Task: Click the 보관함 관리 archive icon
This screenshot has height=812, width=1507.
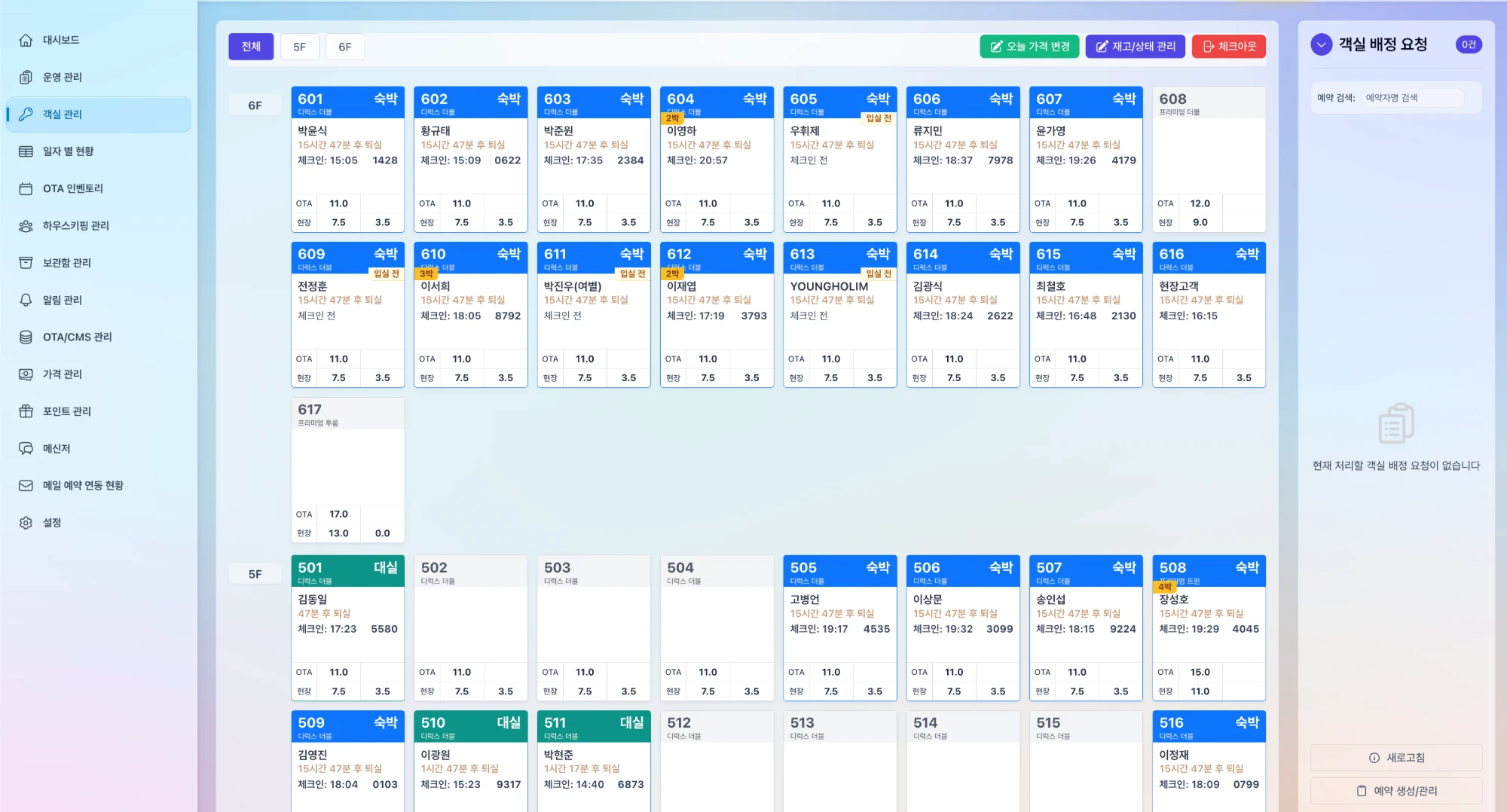Action: [26, 262]
